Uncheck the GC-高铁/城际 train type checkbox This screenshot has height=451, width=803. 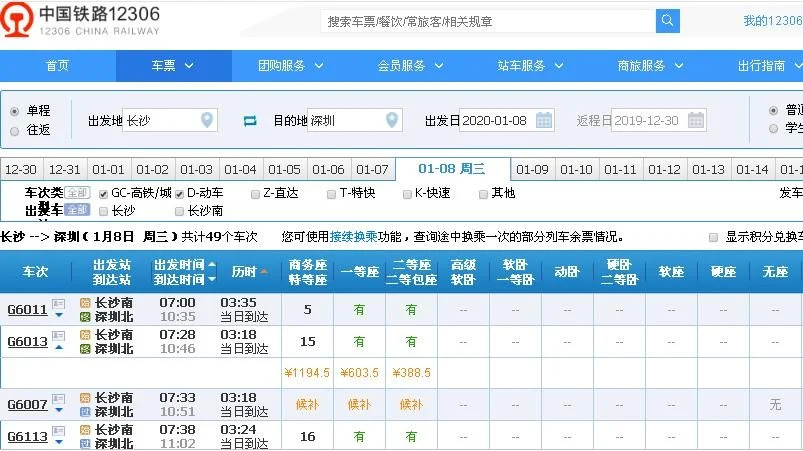click(x=103, y=194)
